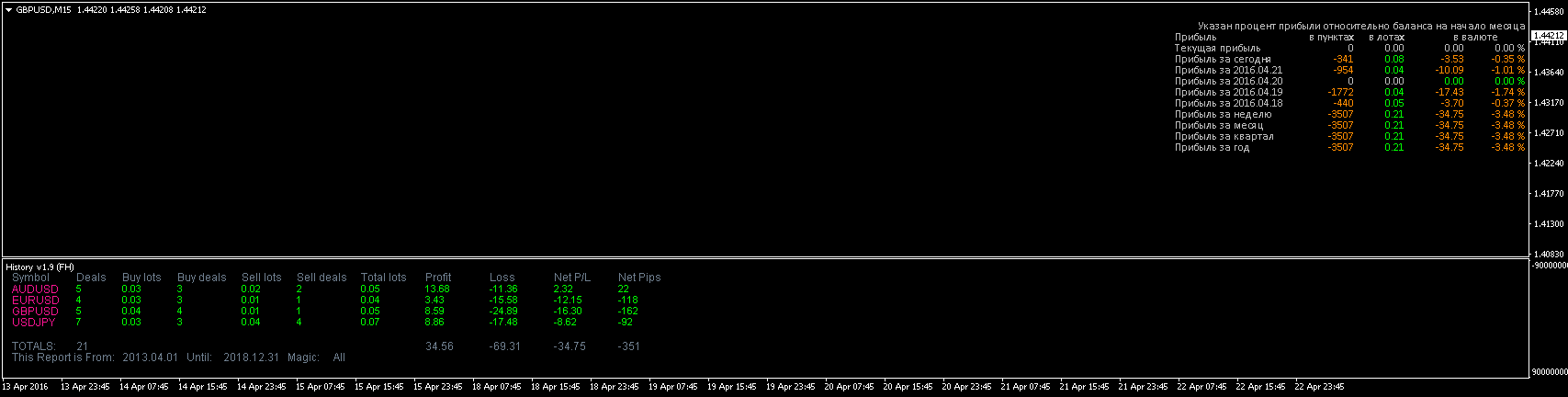Screen dimensions: 1568x397
Task: Click the Текущая прибыль row label
Action: (1217, 48)
